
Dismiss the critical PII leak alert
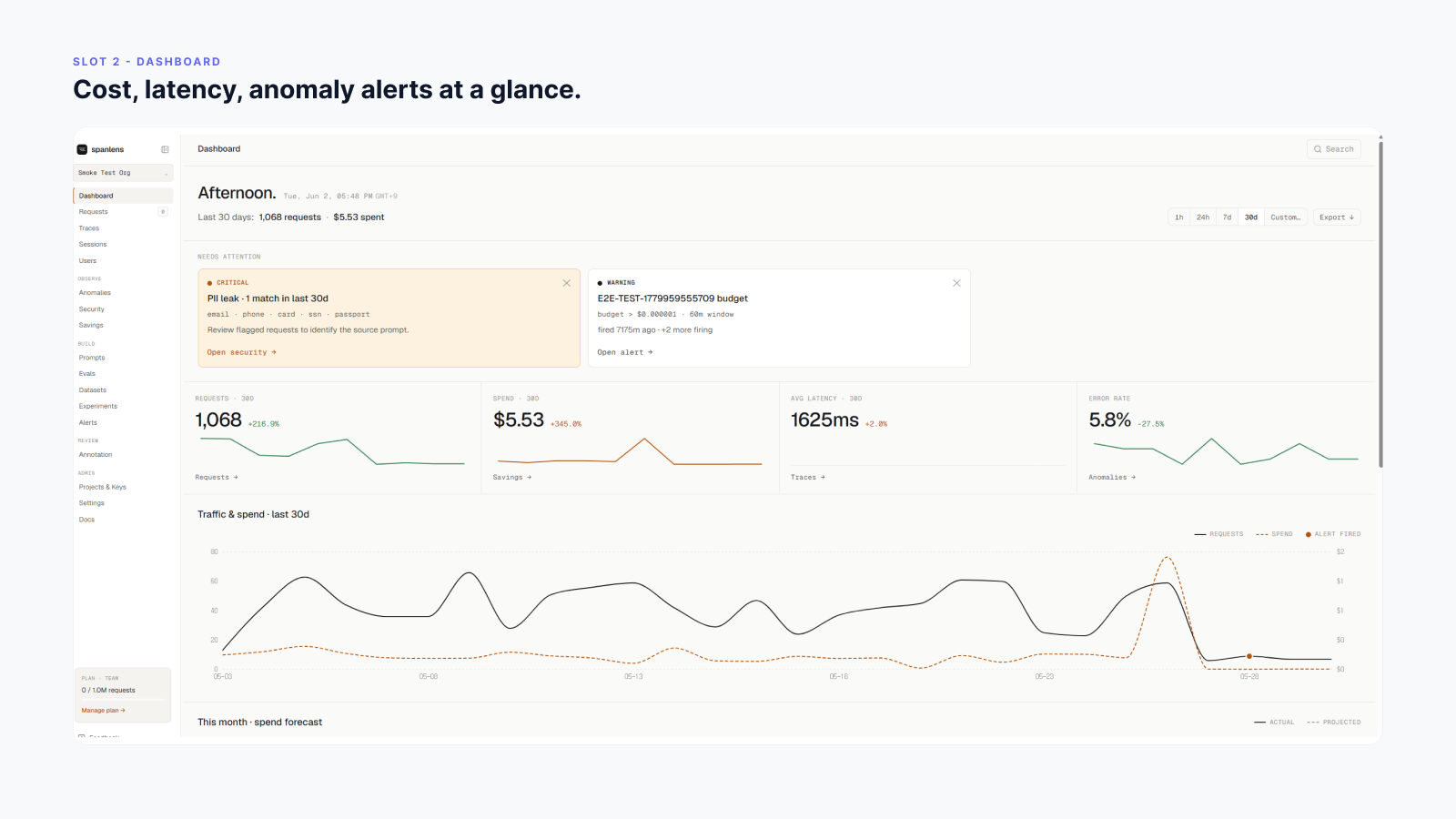tap(567, 283)
